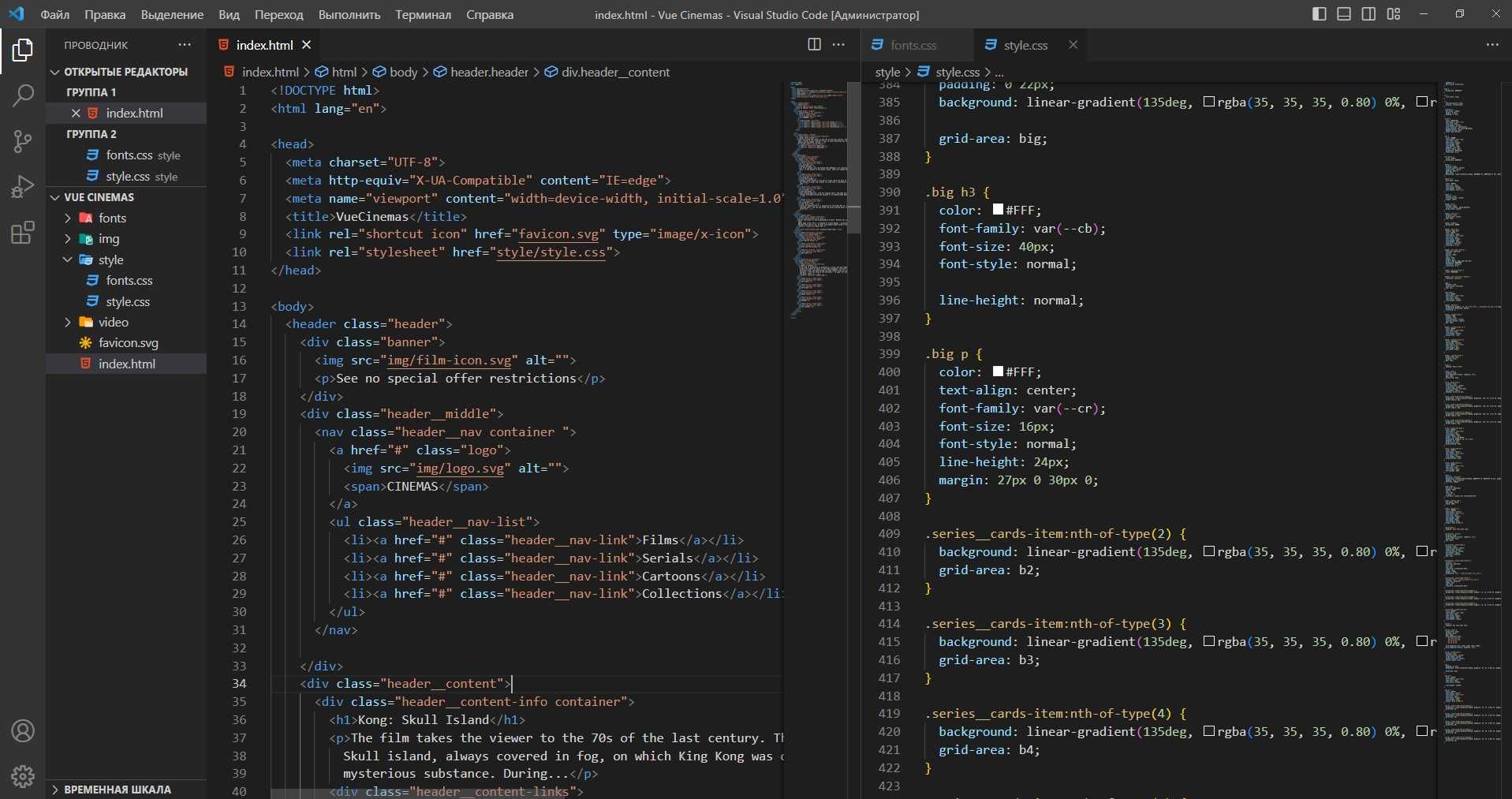Close the index.html tab
The width and height of the screenshot is (1512, 799).
click(307, 45)
